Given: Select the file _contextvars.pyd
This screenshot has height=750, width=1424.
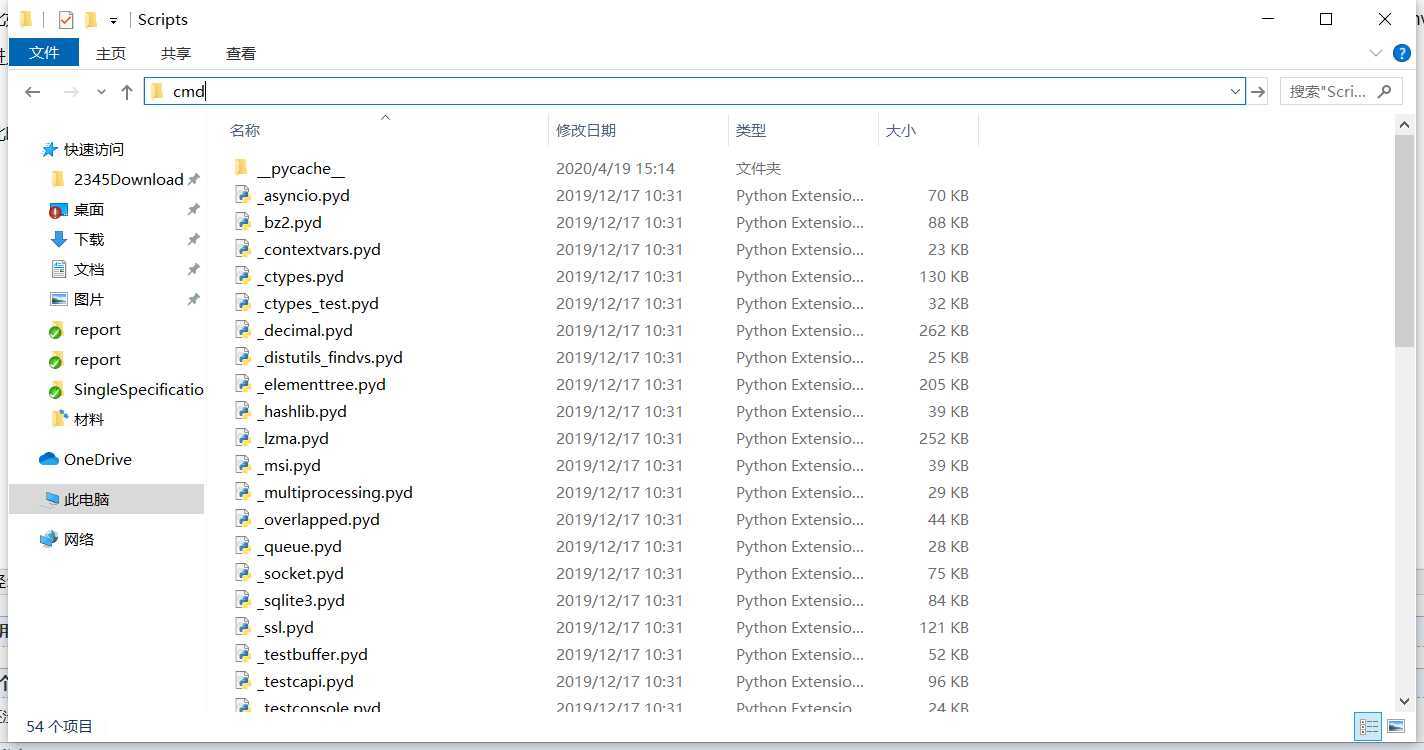Looking at the screenshot, I should click(318, 249).
